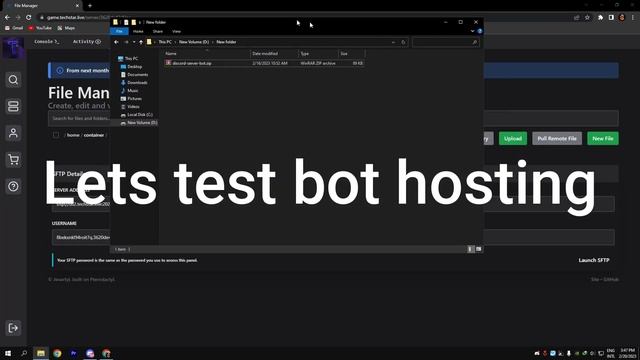Screen dimensions: 640x360
Task: Switch to large icons view in Explorer status bar
Action: 478,249
